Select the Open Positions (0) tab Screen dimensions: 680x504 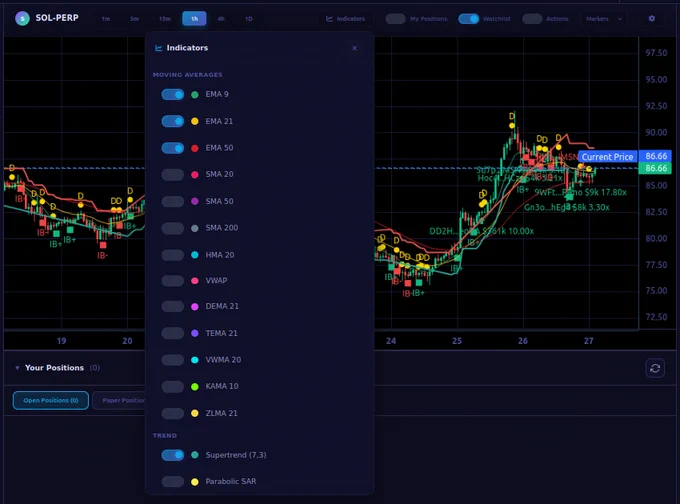51,400
